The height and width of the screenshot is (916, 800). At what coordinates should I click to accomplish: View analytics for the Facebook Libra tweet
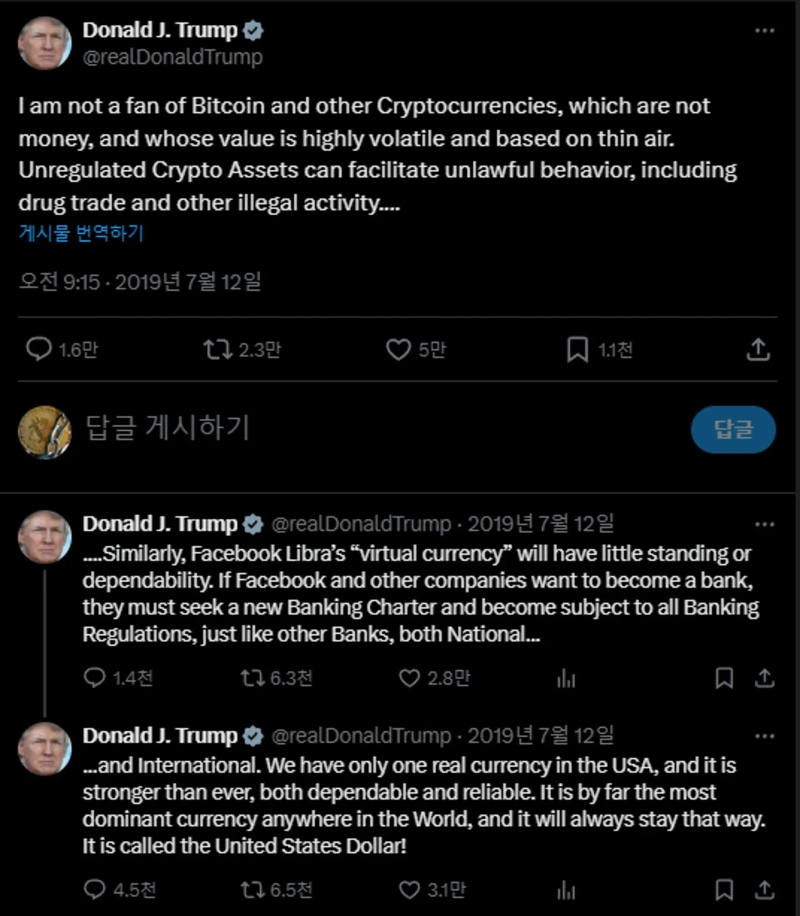click(x=566, y=678)
